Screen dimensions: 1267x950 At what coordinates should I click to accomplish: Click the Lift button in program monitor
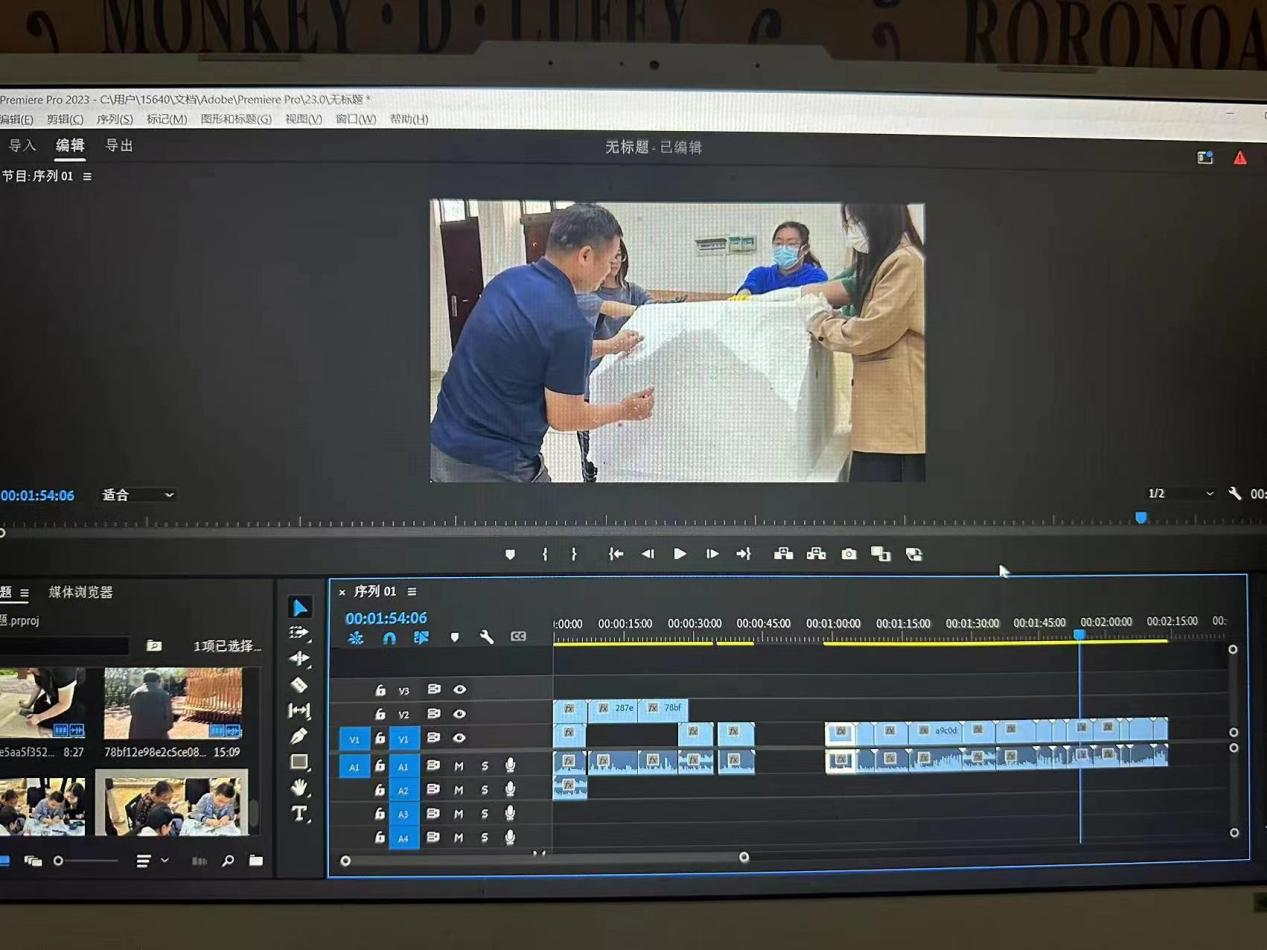click(x=783, y=554)
